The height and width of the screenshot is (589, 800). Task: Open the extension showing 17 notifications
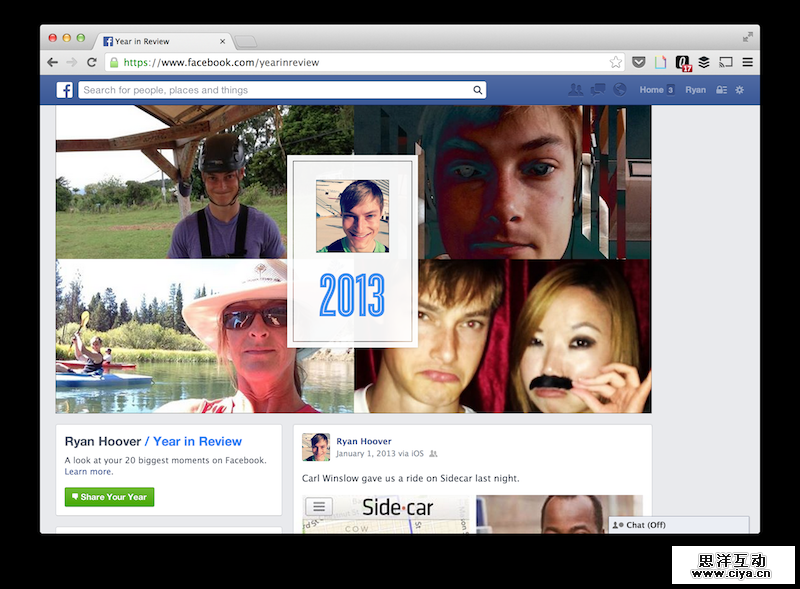[x=683, y=61]
